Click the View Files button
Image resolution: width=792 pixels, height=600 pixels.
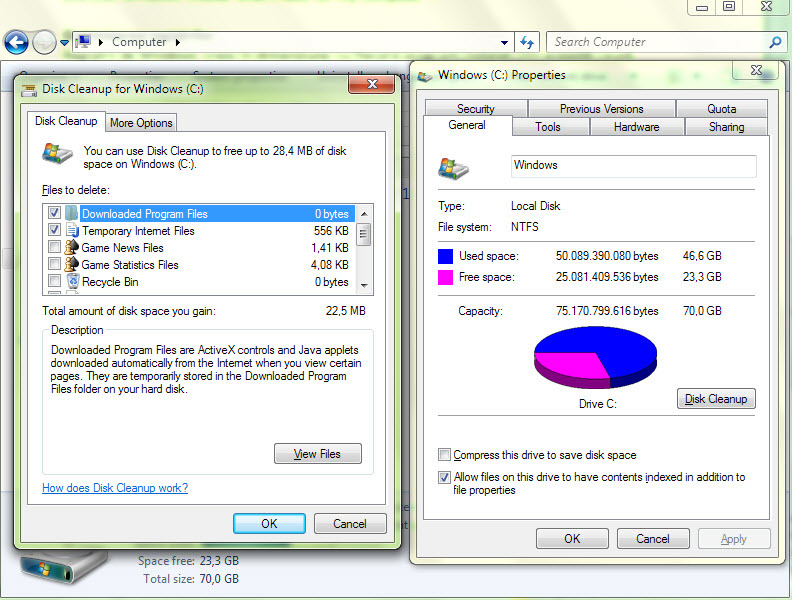[x=318, y=454]
